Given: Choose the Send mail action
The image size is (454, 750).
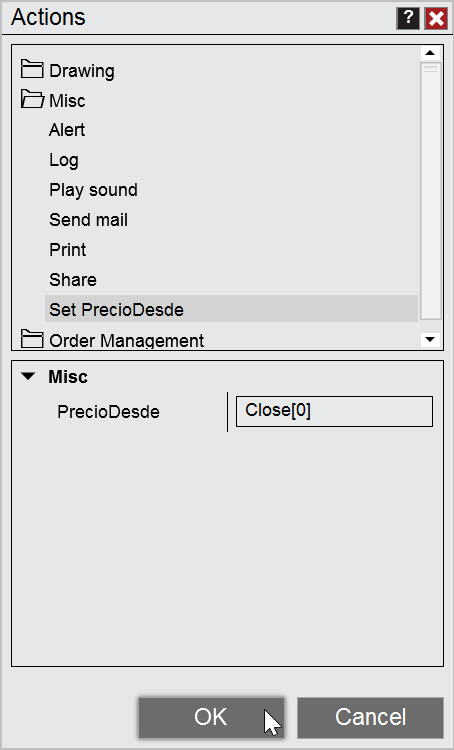Looking at the screenshot, I should click(89, 220).
